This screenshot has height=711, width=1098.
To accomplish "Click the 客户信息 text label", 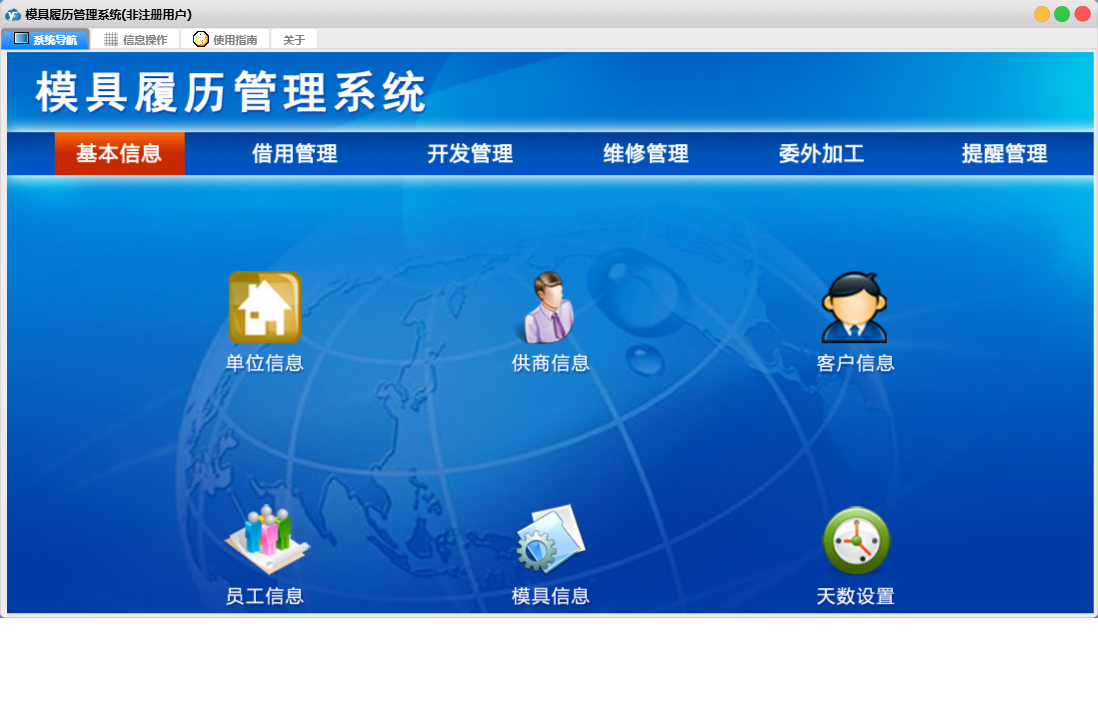I will 855,363.
